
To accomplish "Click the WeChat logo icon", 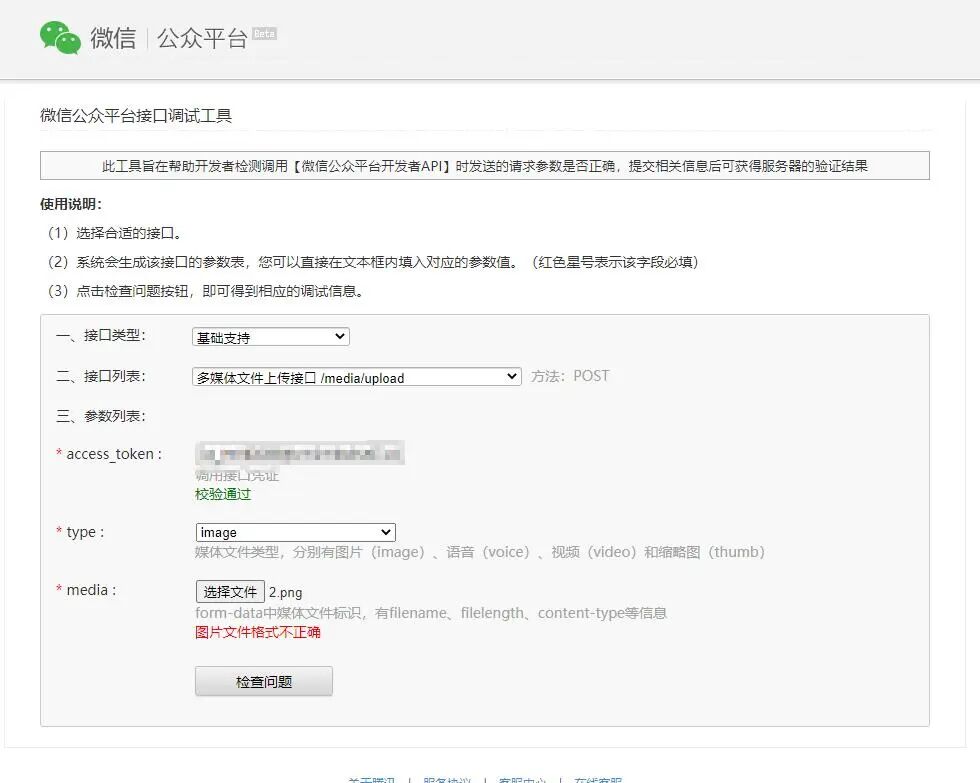I will [60, 37].
